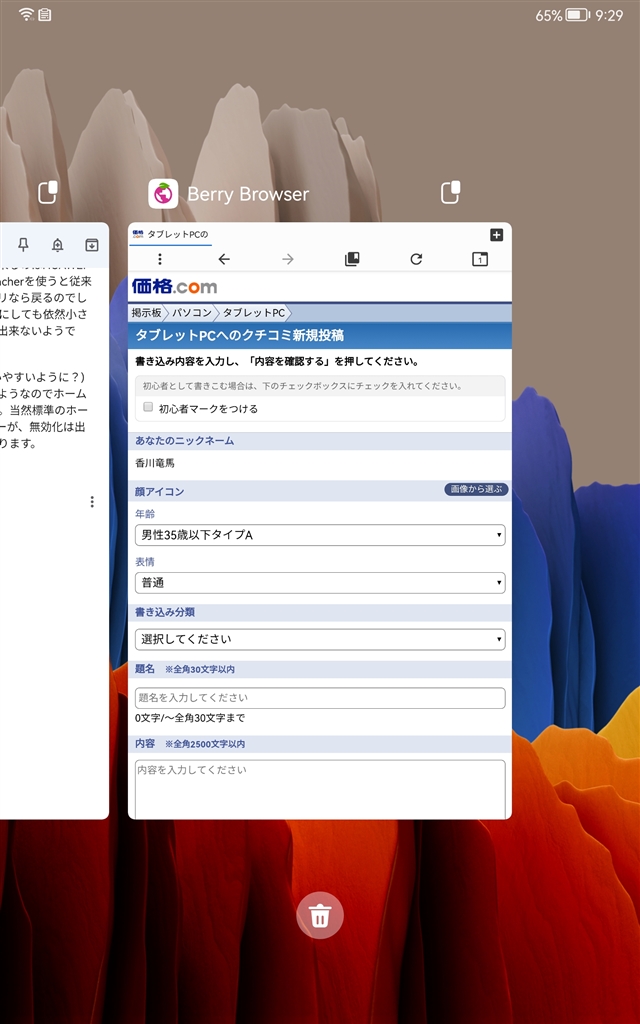
Task: Open the 年齢 dropdown 男性35歳以下タイプA
Action: coord(320,535)
